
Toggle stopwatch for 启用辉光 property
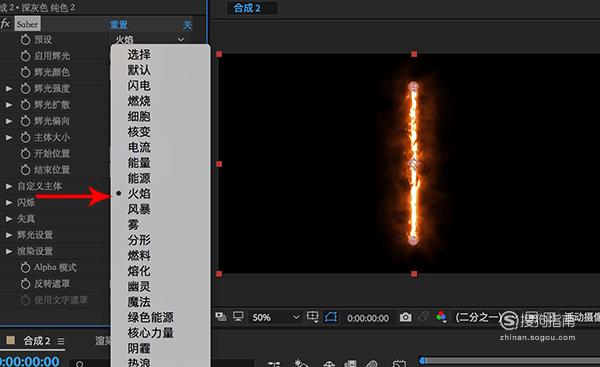click(25, 56)
